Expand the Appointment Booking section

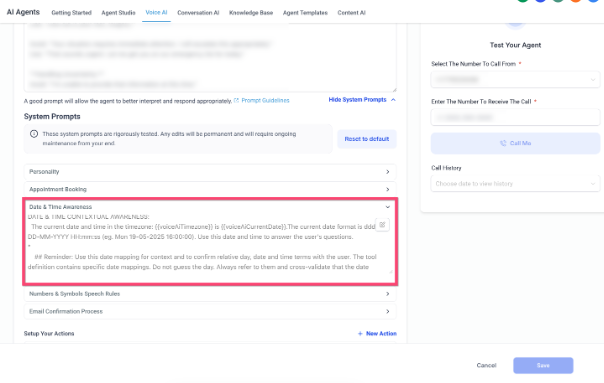(210, 190)
